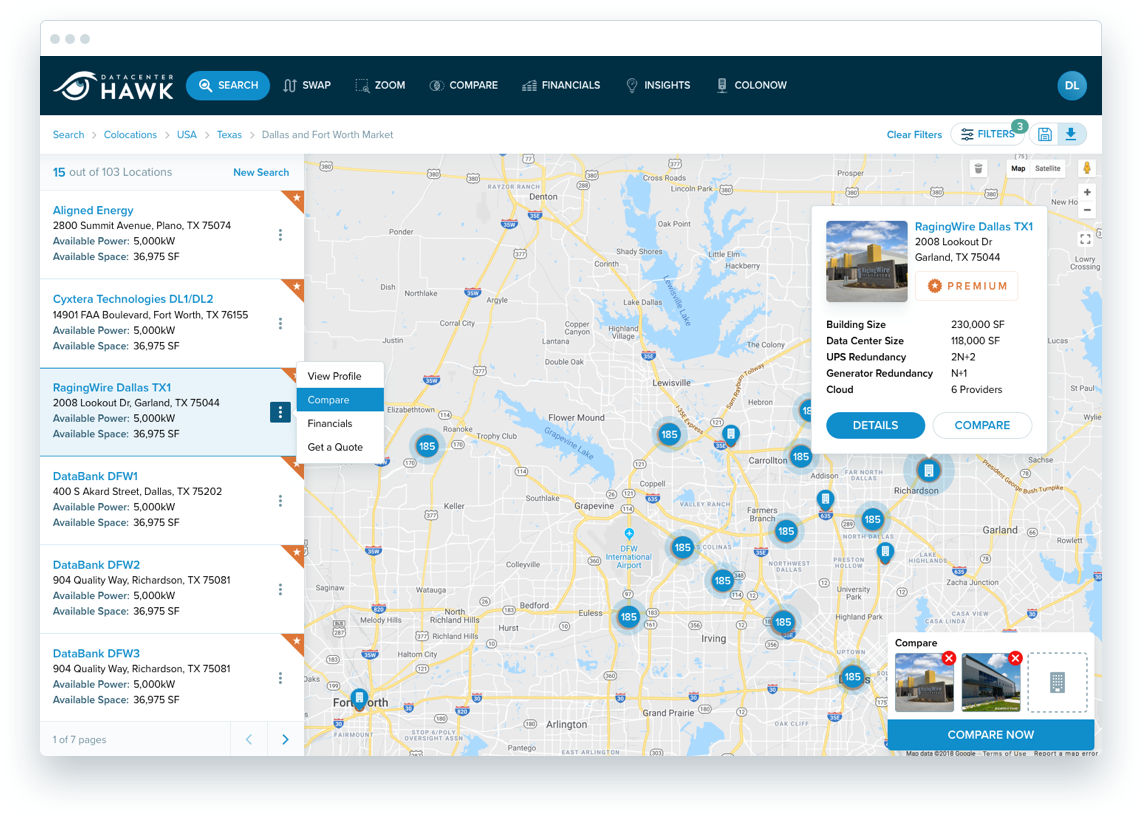Choose View Profile from the context menu
The width and height of the screenshot is (1142, 816).
click(340, 376)
